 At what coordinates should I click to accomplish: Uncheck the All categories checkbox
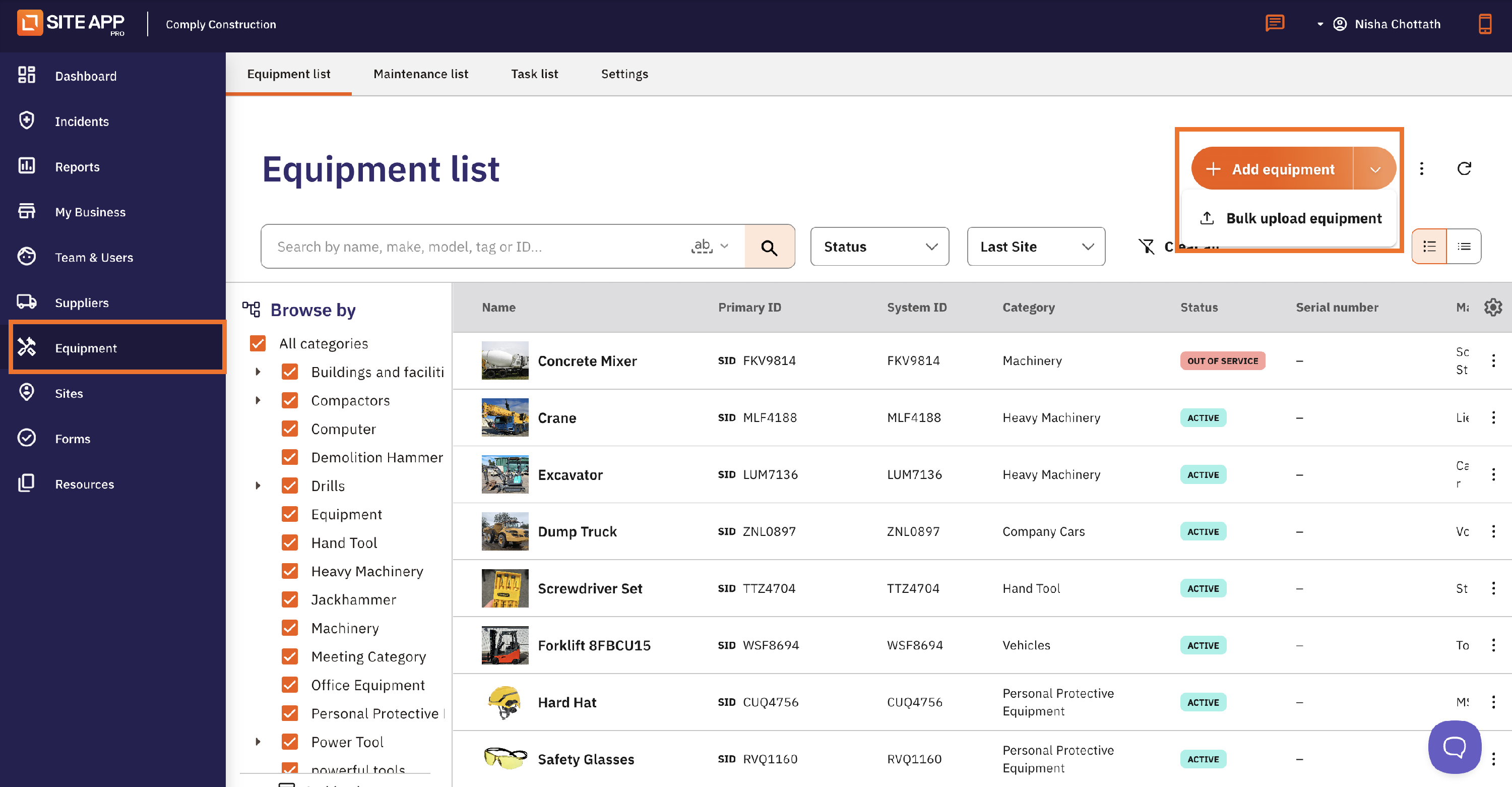[x=258, y=343]
